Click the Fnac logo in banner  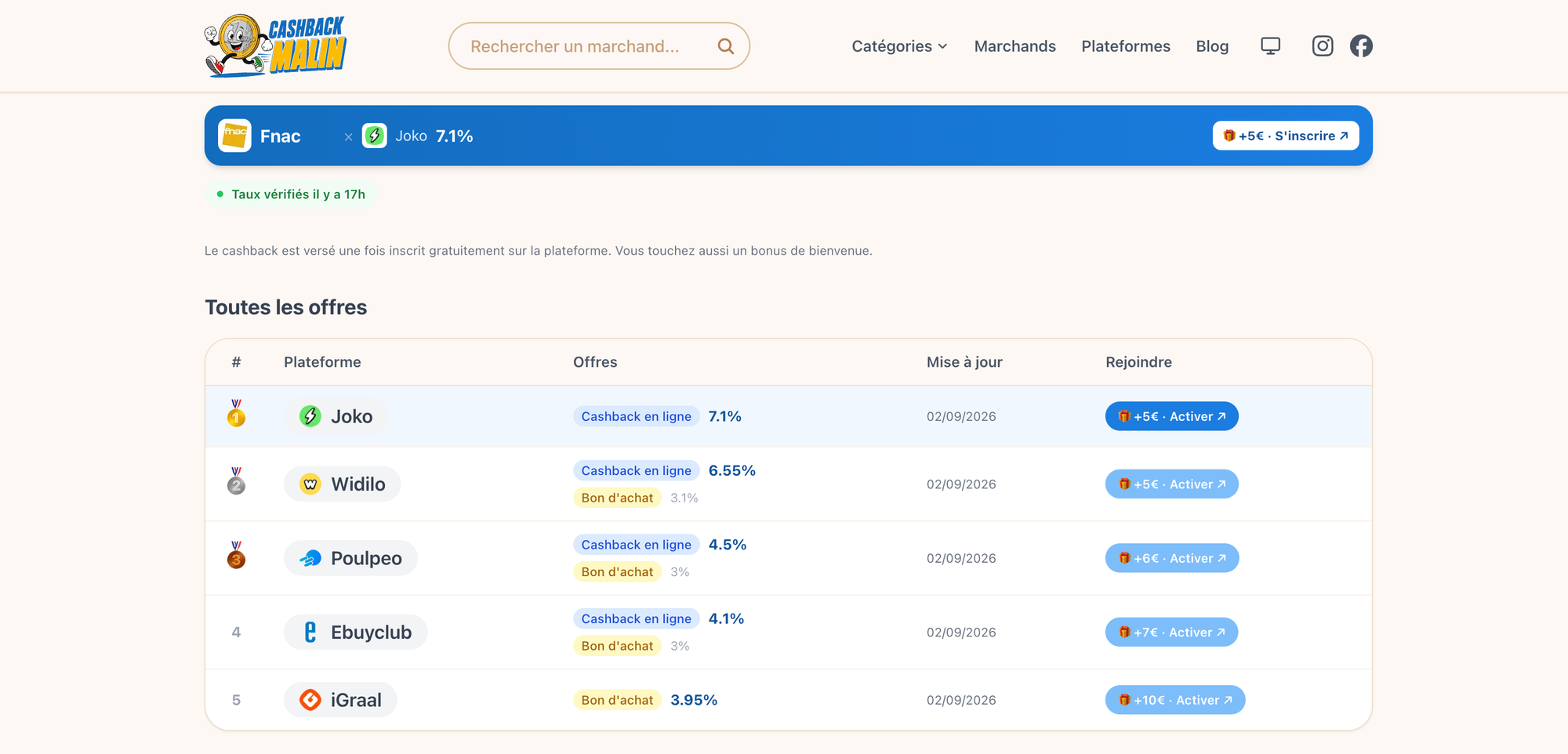[x=234, y=136]
